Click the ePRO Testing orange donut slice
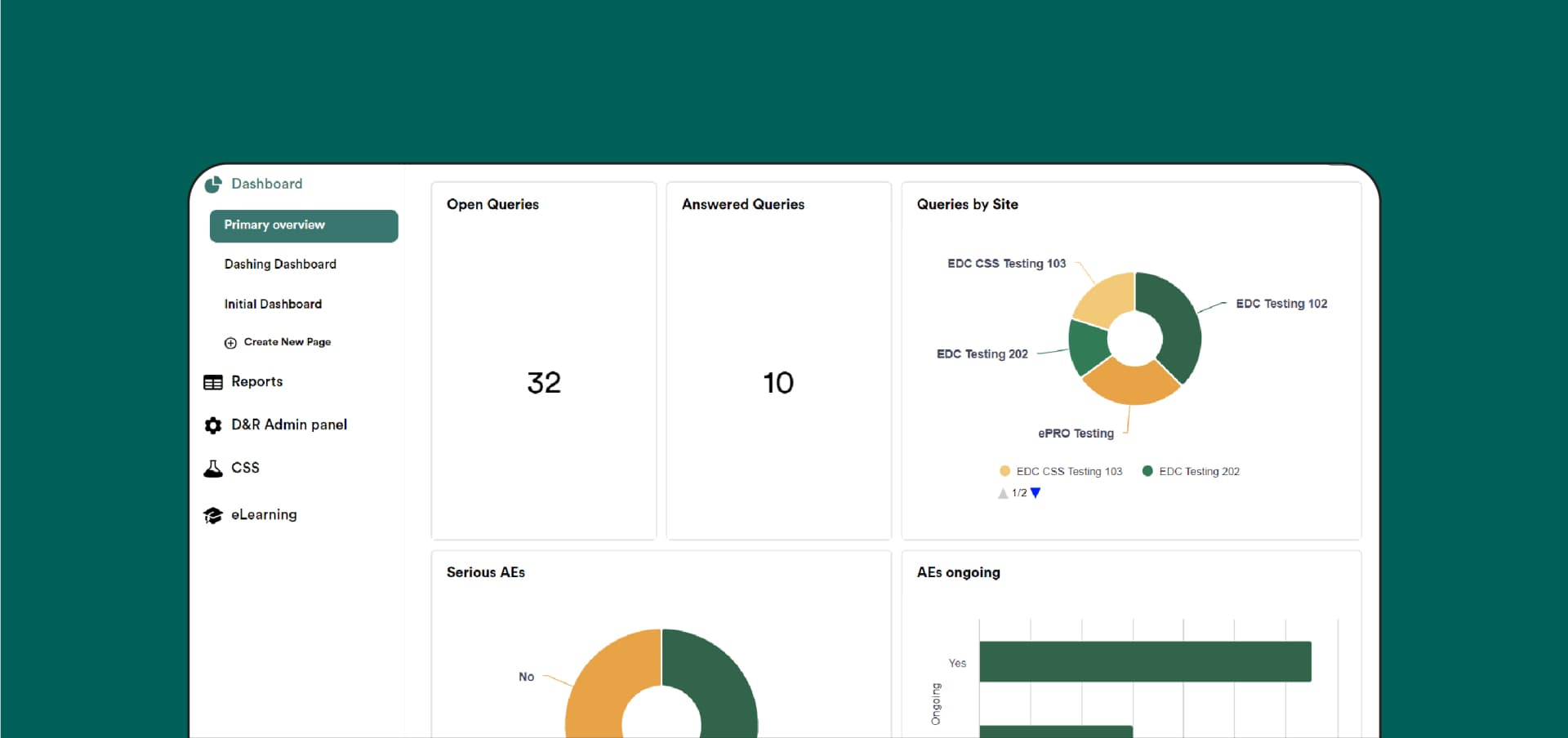Image resolution: width=1568 pixels, height=738 pixels. [1131, 384]
